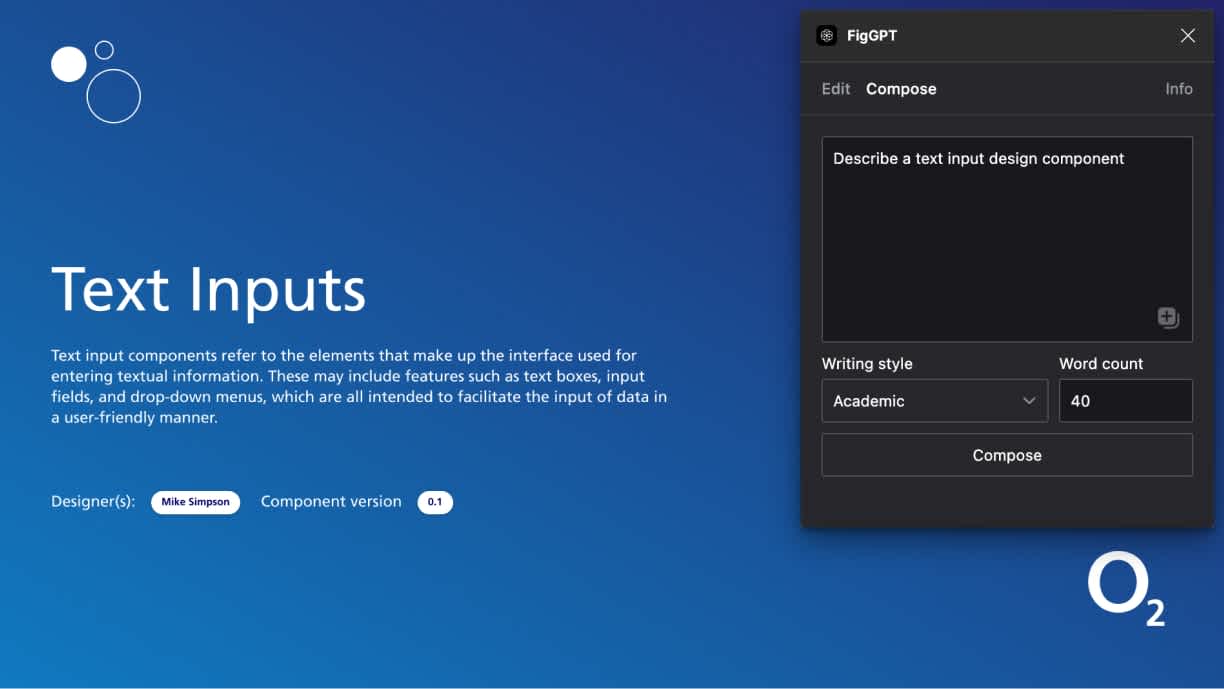
Task: Click the Mike Simpson designer badge
Action: (x=195, y=502)
